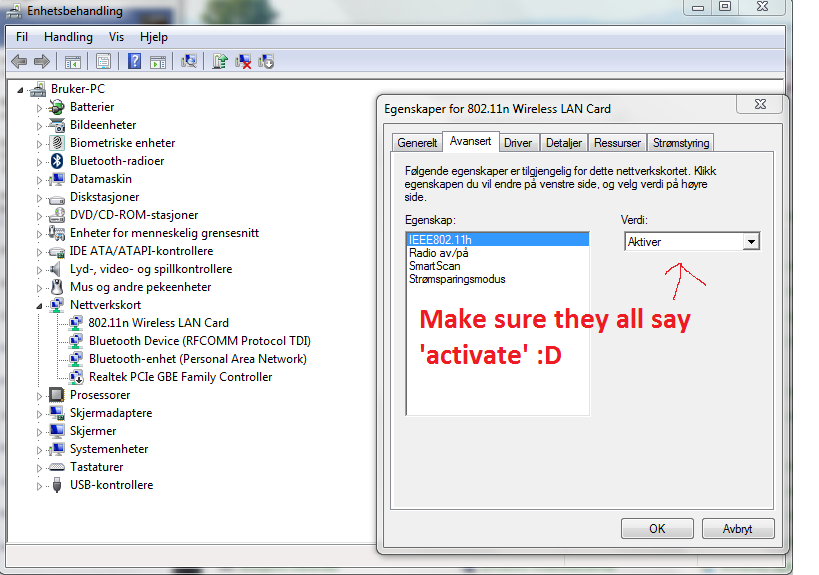This screenshot has width=819, height=575.
Task: Expand the Batterier tree node
Action: pyautogui.click(x=39, y=108)
